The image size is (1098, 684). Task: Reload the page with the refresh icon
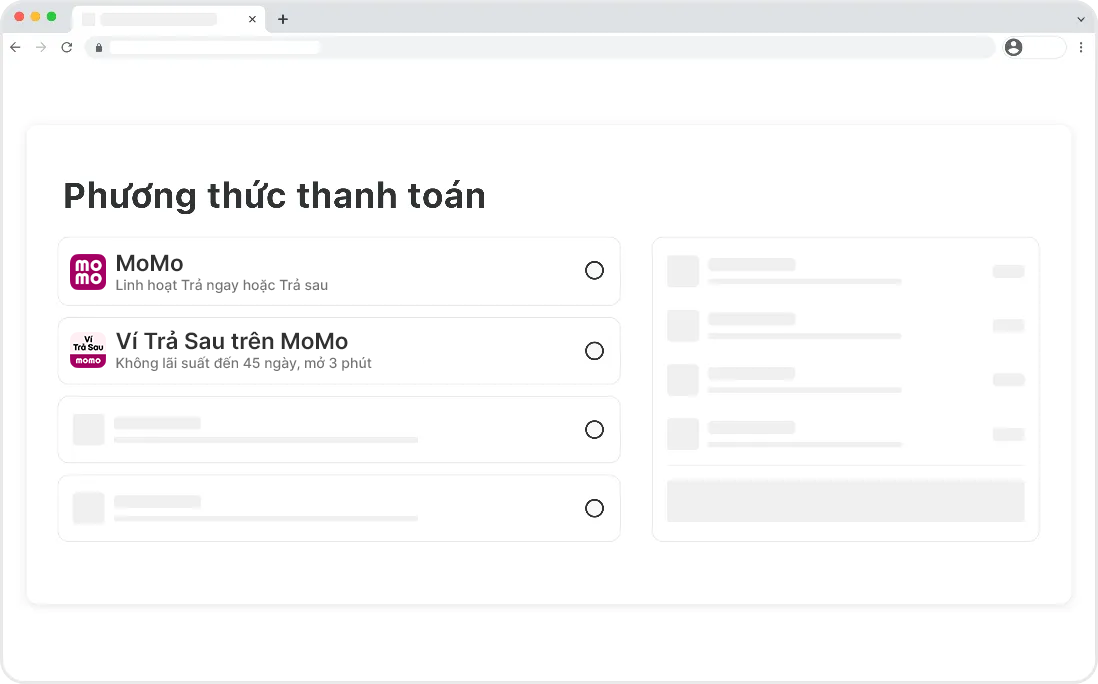[x=67, y=47]
